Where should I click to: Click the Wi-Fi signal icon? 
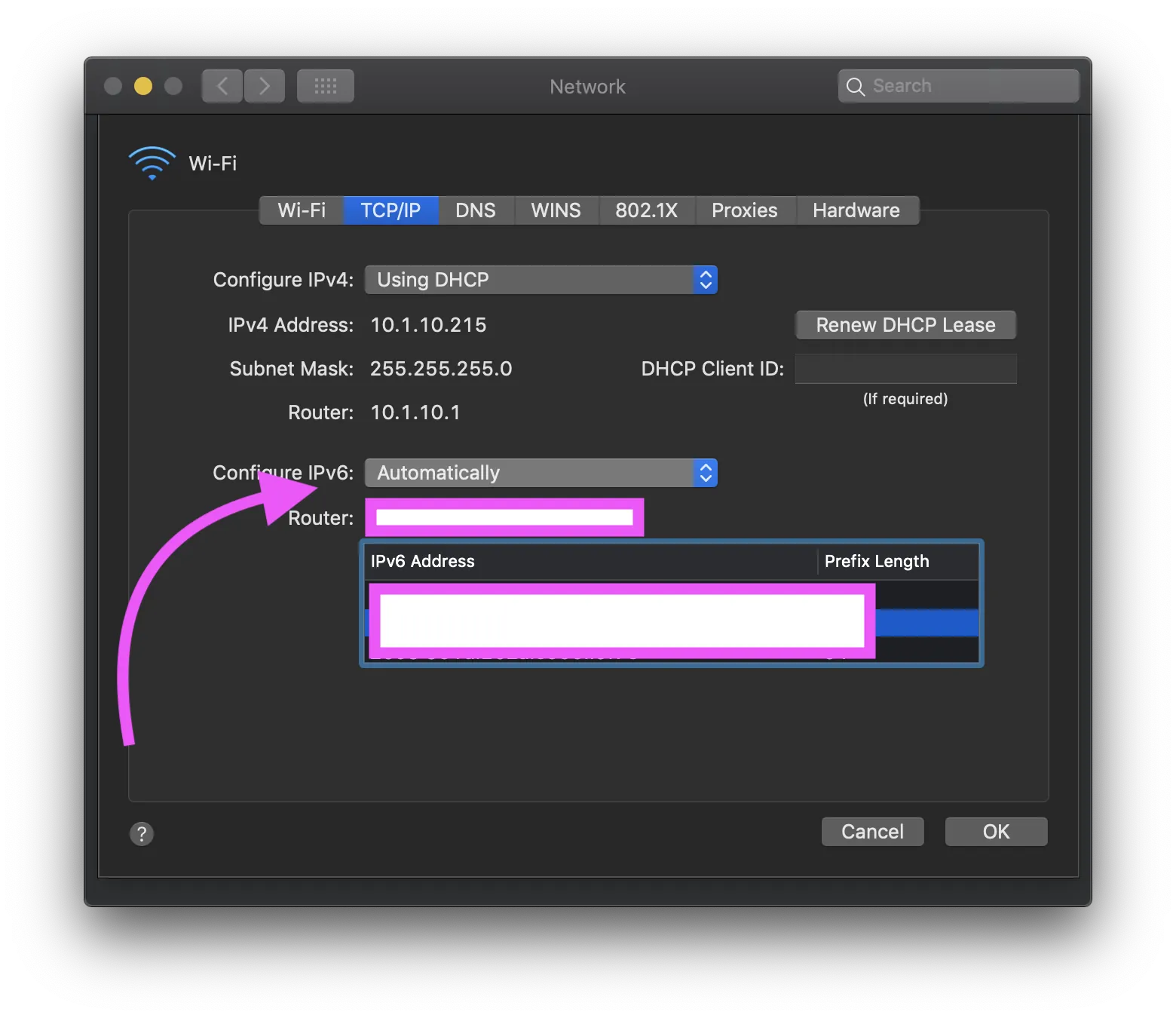(x=152, y=163)
